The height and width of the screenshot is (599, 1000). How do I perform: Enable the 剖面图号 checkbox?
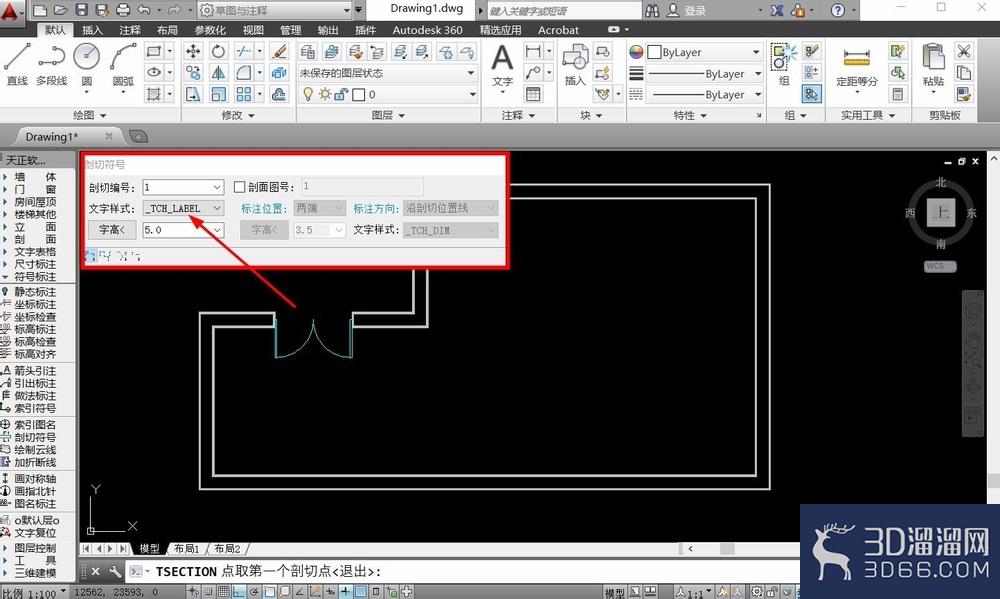[240, 187]
